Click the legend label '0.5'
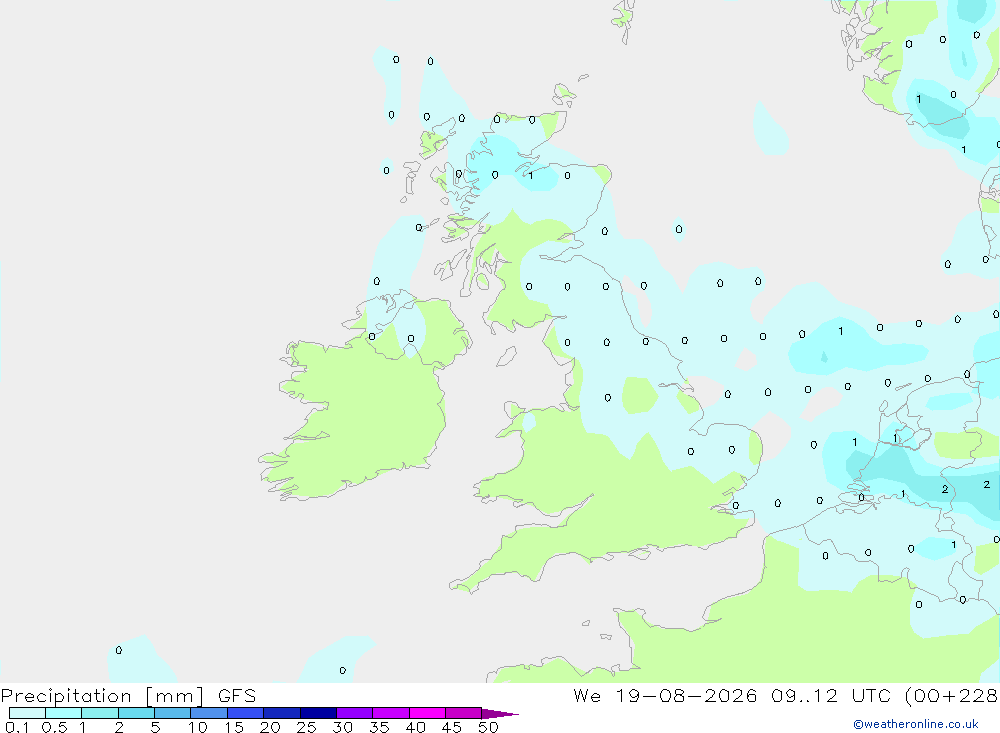The width and height of the screenshot is (1000, 733). coord(54,727)
